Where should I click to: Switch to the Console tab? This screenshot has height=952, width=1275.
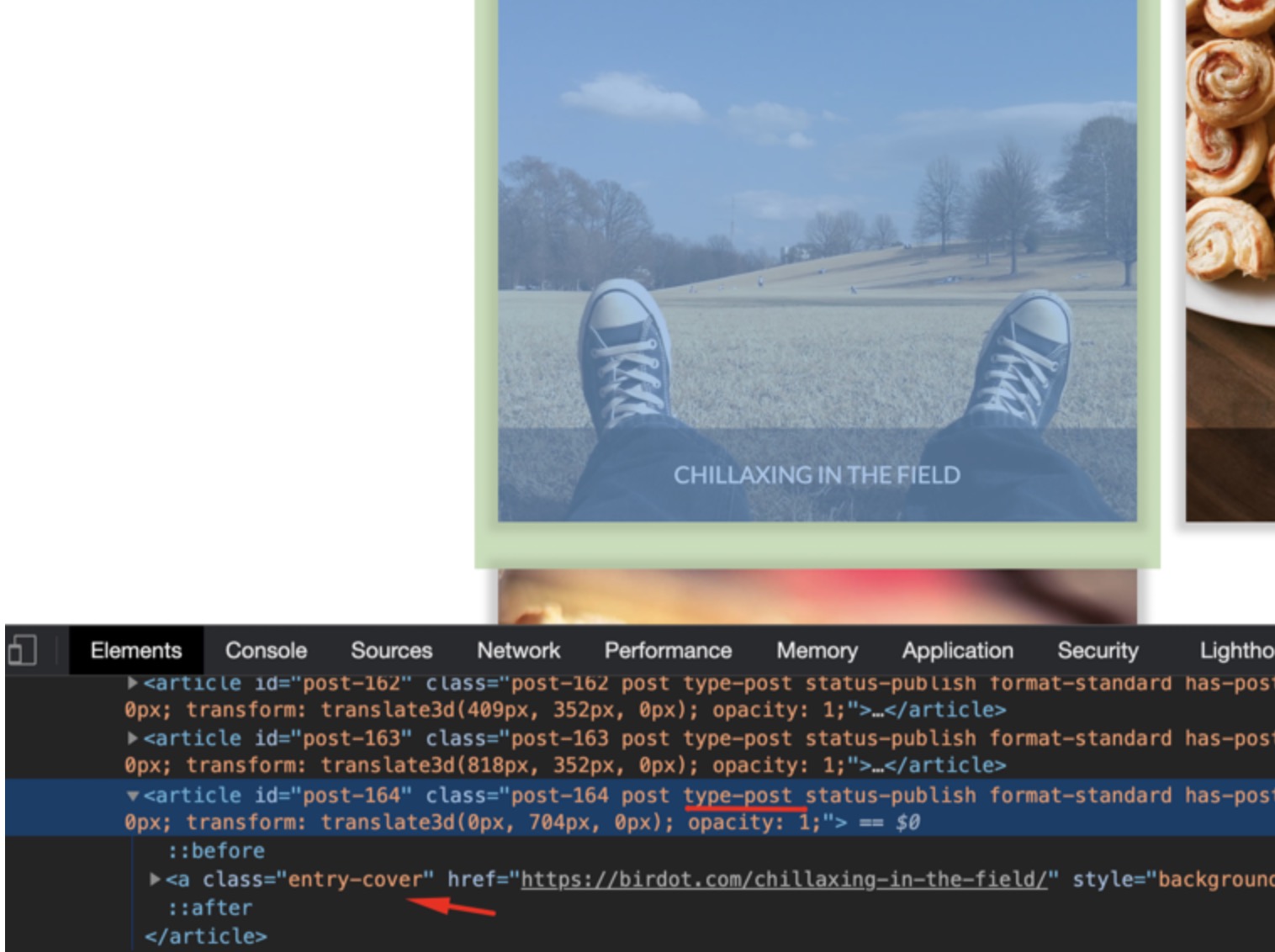[x=266, y=650]
